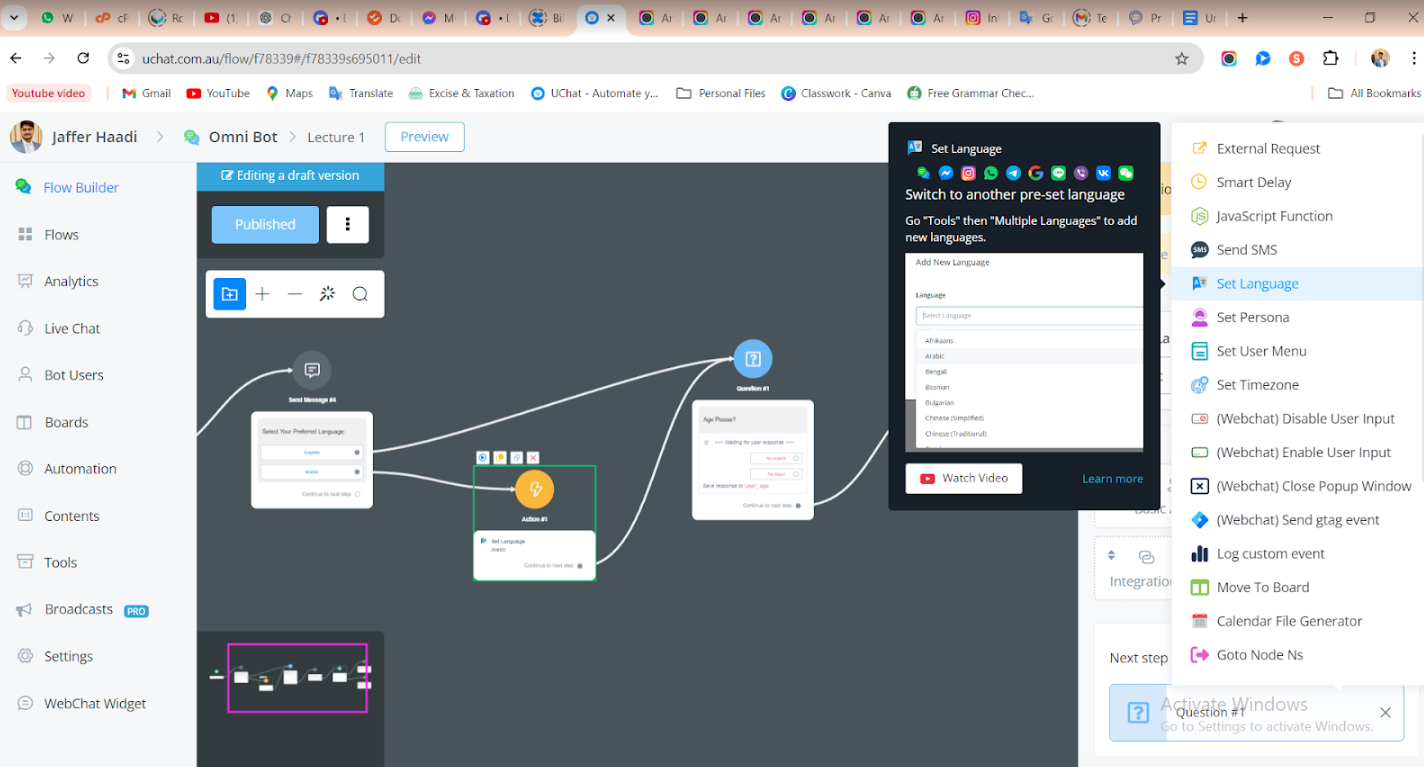Select the Question #1 node icon on canvas
This screenshot has width=1424, height=767.
pos(753,359)
